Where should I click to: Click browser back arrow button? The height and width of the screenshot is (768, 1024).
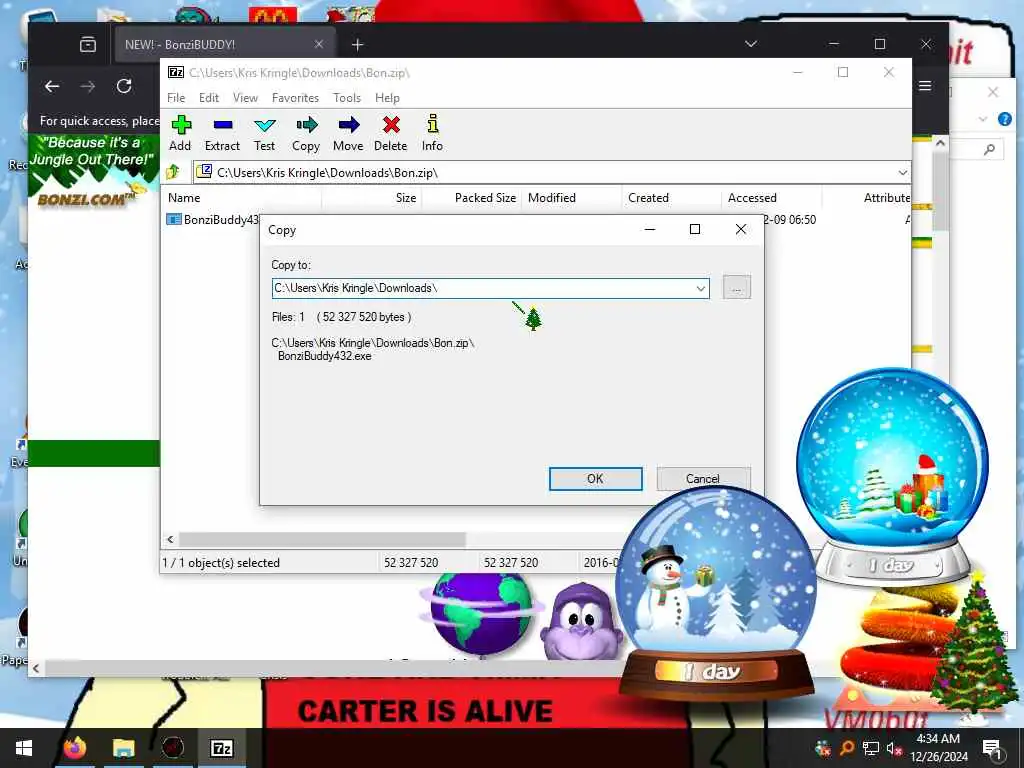coord(52,86)
